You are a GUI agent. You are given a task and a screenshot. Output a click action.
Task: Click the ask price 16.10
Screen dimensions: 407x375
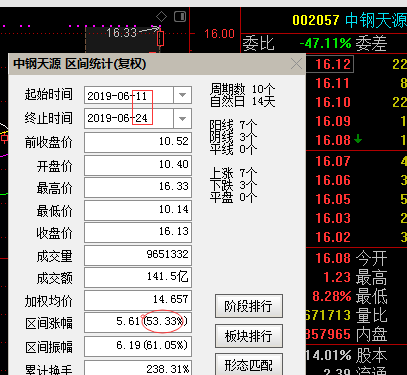point(332,102)
